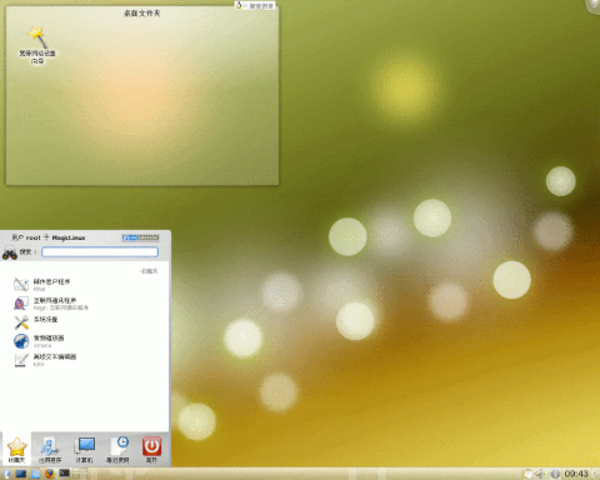Click the Desktop Folder title text
The width and height of the screenshot is (600, 480).
[142, 13]
